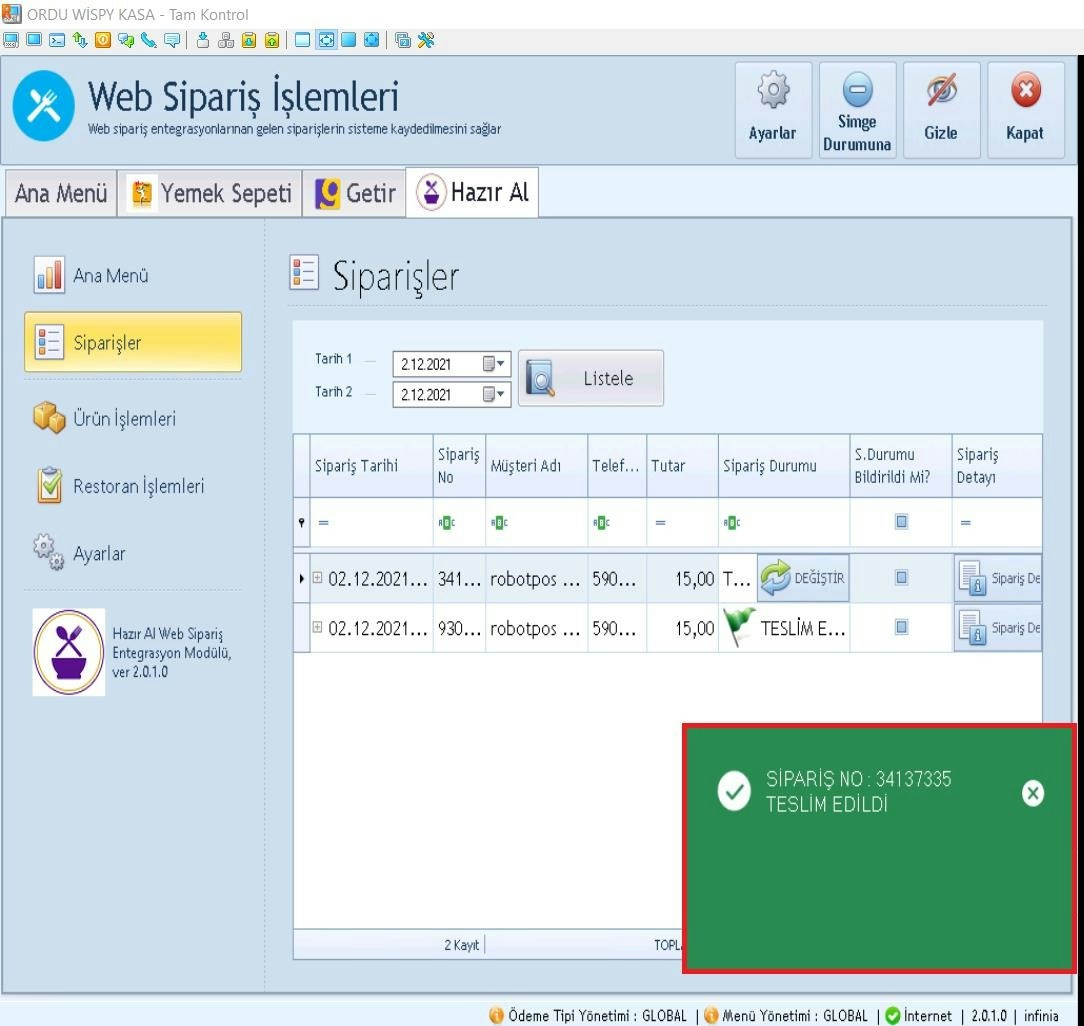Click the clipboard with down arrow icon

(249, 40)
